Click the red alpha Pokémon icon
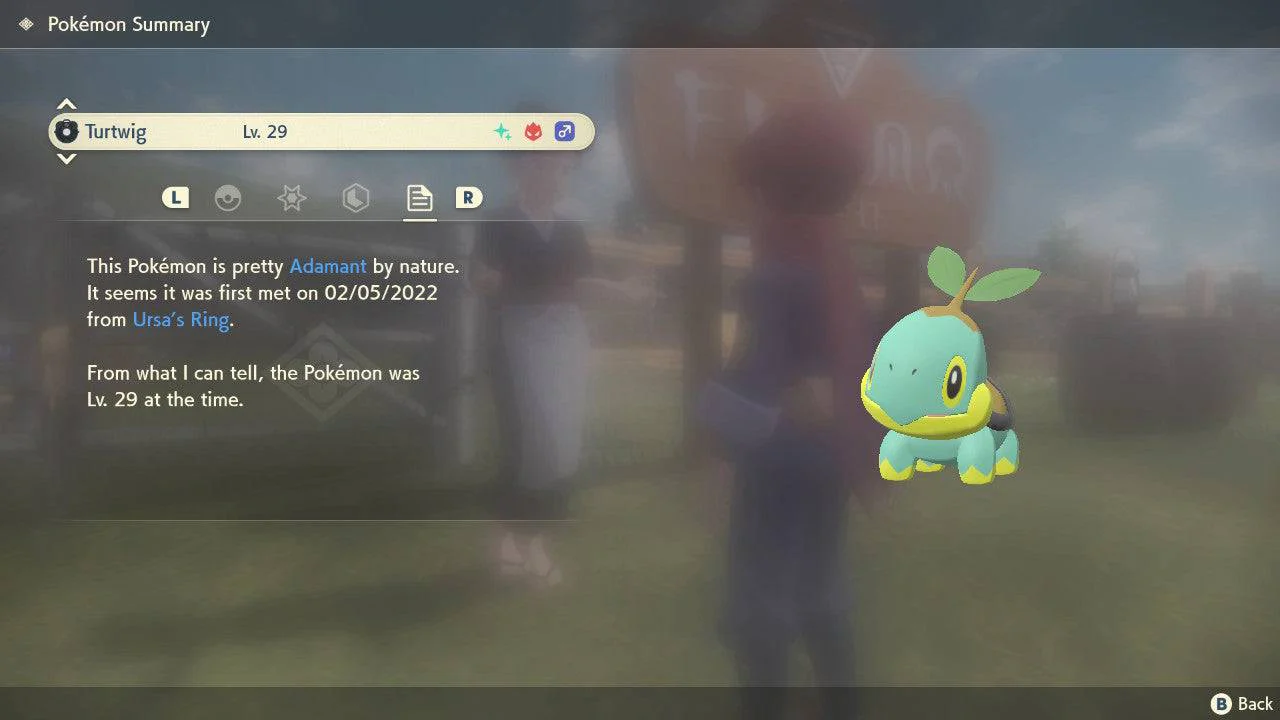 533,132
